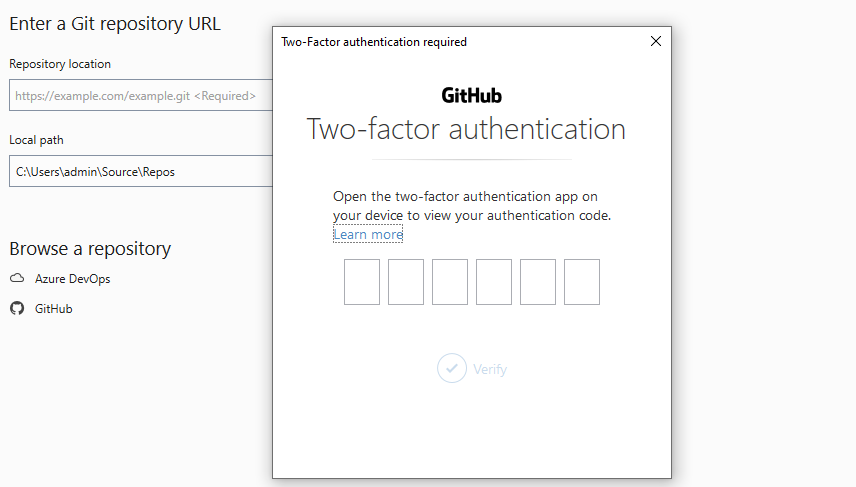856x487 pixels.
Task: Click the dialog title bar text
Action: click(374, 42)
